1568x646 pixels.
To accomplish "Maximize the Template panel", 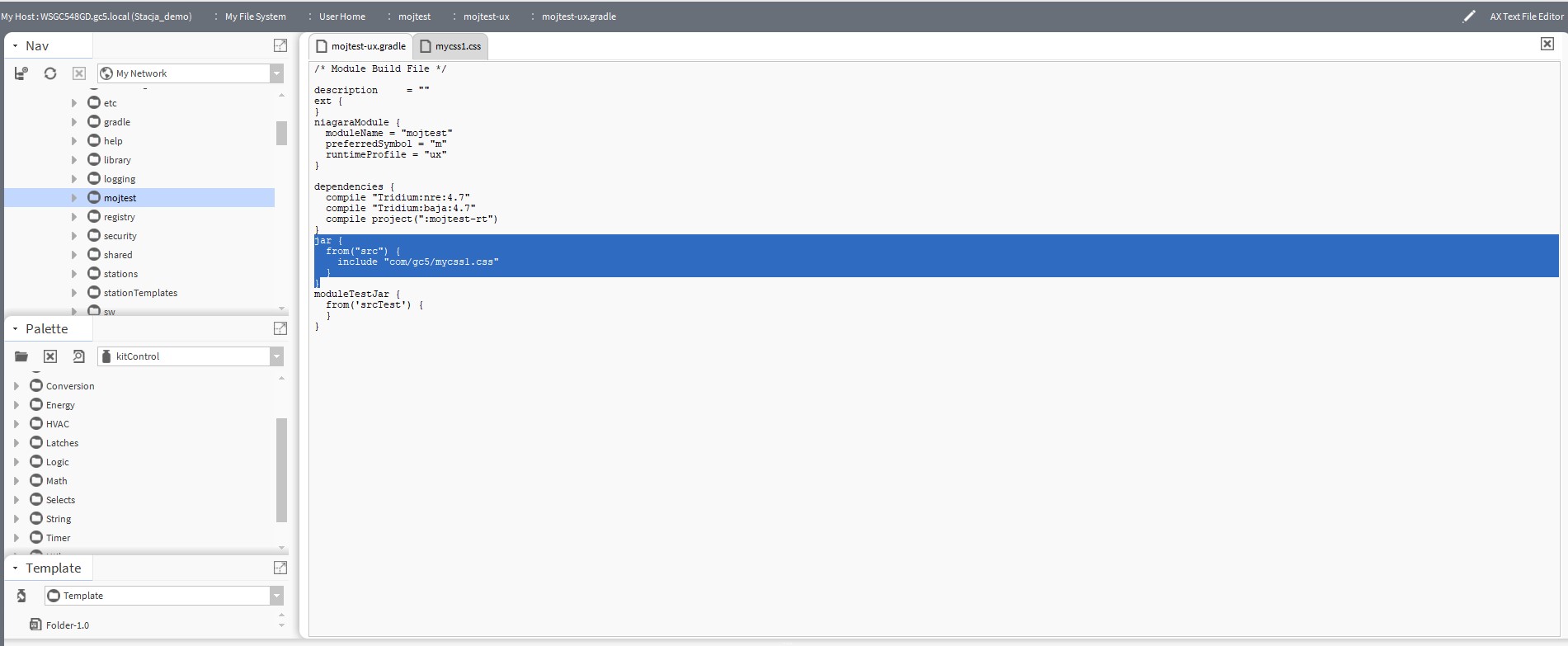I will click(x=280, y=568).
